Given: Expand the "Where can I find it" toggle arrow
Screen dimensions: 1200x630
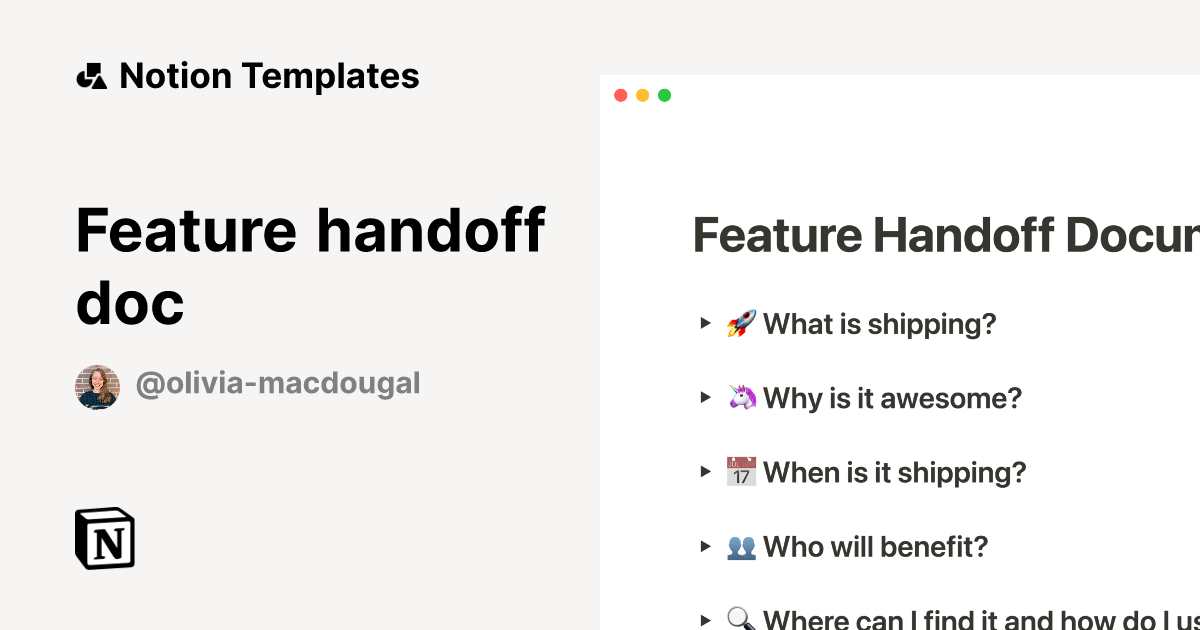Looking at the screenshot, I should click(x=705, y=620).
